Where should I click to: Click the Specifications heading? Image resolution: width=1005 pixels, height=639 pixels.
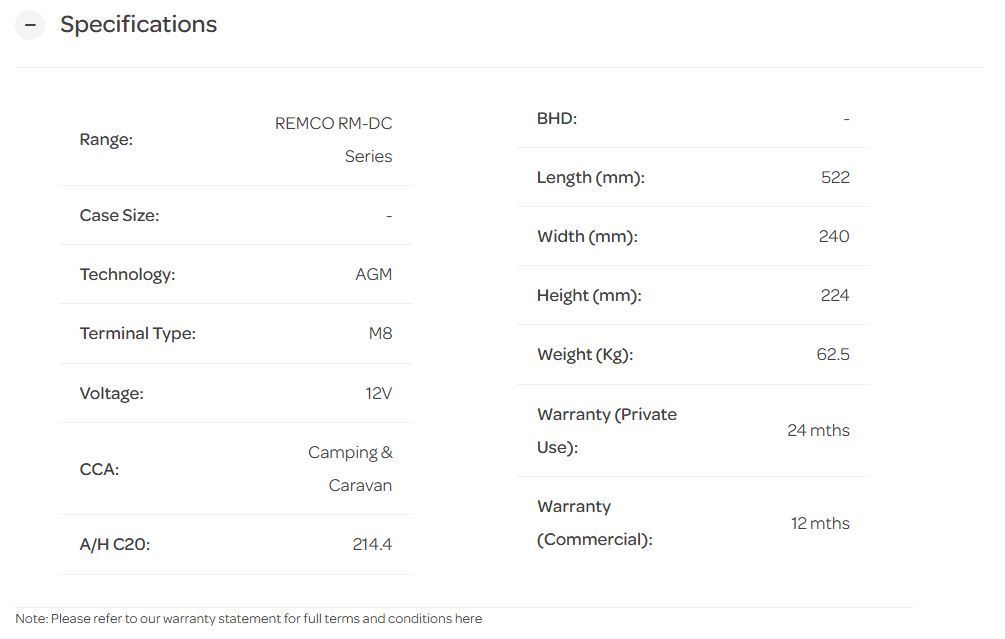138,25
